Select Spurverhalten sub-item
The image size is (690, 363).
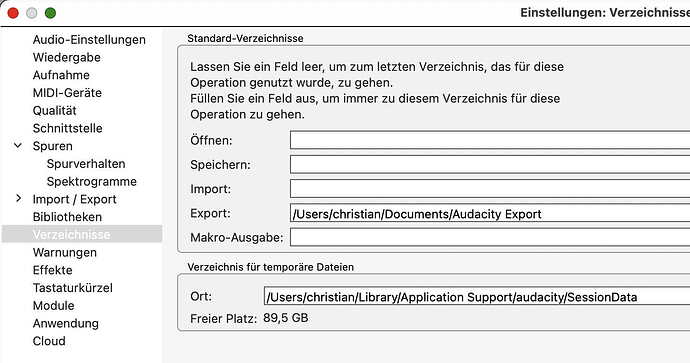point(86,164)
